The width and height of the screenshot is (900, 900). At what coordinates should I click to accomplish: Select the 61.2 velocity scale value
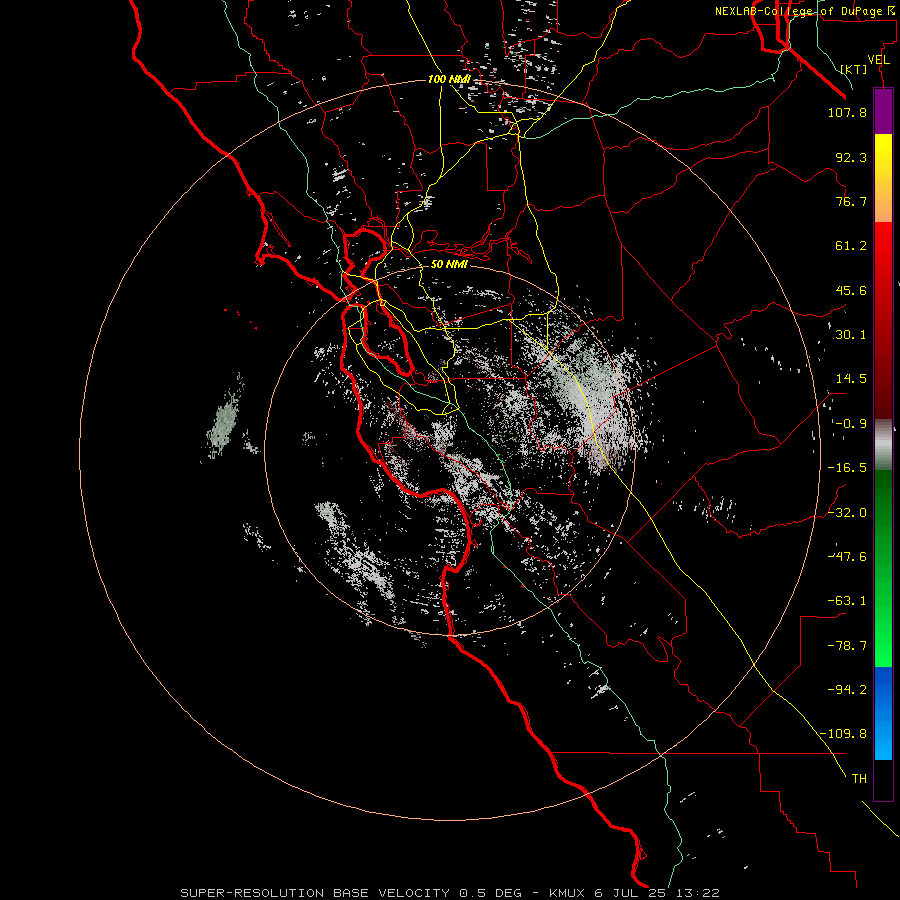851,246
